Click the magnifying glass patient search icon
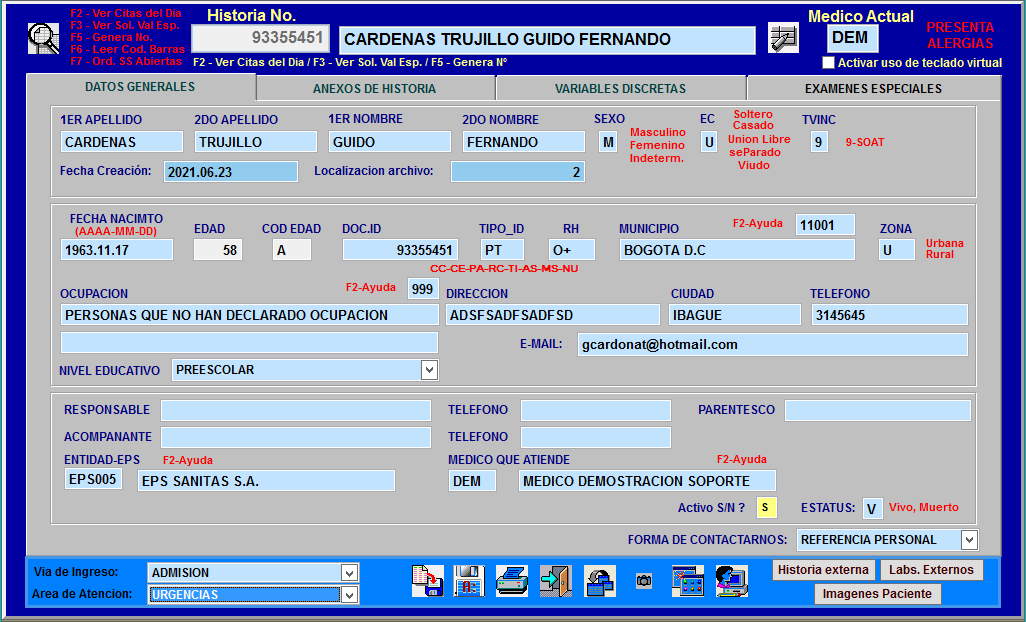This screenshot has height=622, width=1026. click(x=43, y=39)
